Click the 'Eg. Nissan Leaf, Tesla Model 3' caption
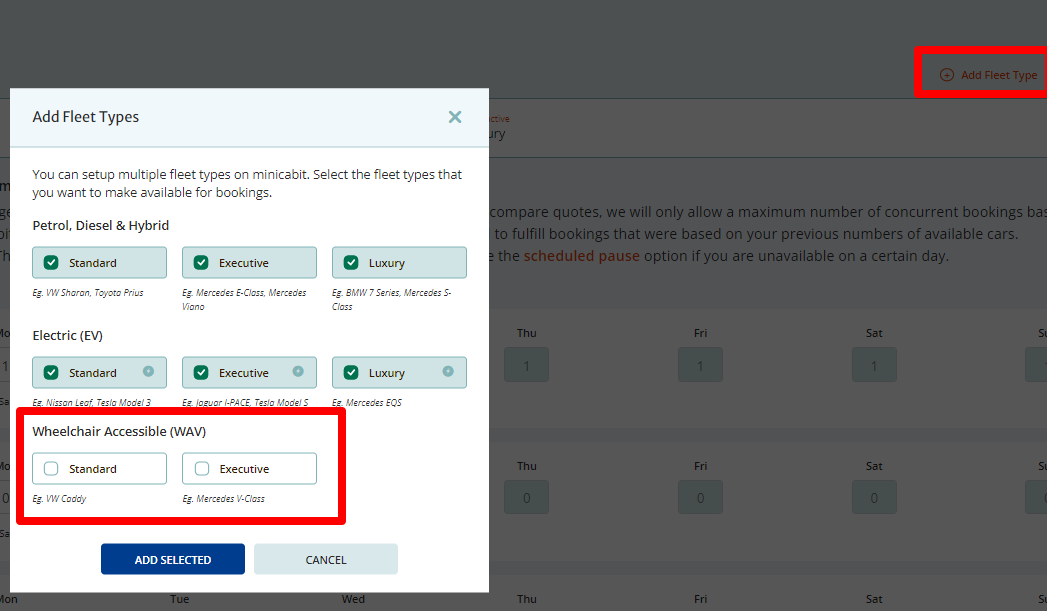This screenshot has height=611, width=1047. pyautogui.click(x=91, y=403)
